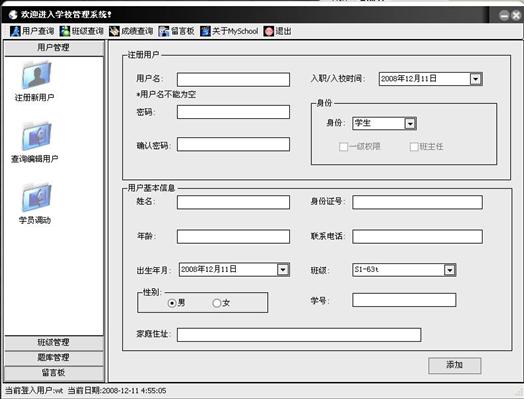This screenshot has height=399, width=524.
Task: Toggle the 班主任 checkbox
Action: pyautogui.click(x=414, y=147)
